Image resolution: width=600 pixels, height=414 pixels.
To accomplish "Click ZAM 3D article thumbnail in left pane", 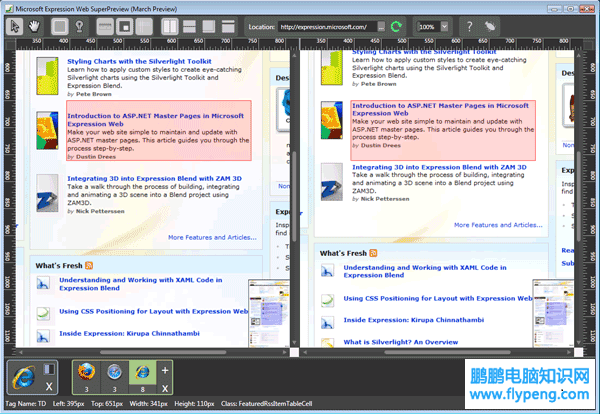I will pyautogui.click(x=47, y=193).
